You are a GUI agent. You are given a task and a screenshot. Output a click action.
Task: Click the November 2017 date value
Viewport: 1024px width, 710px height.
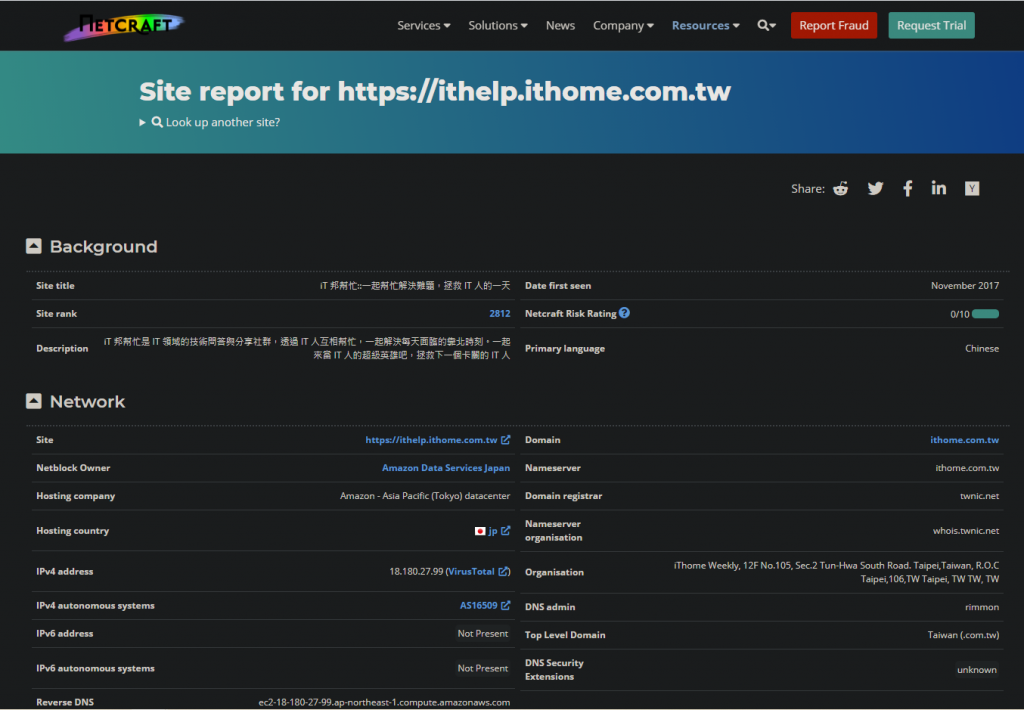(965, 285)
